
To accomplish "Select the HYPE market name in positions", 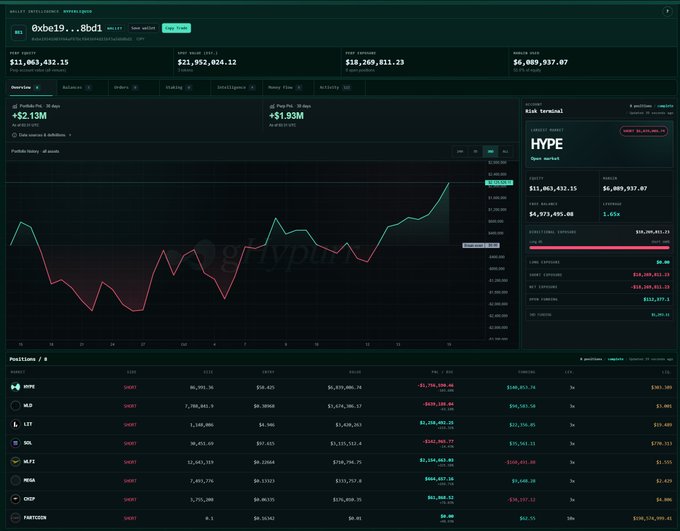I will (x=29, y=387).
